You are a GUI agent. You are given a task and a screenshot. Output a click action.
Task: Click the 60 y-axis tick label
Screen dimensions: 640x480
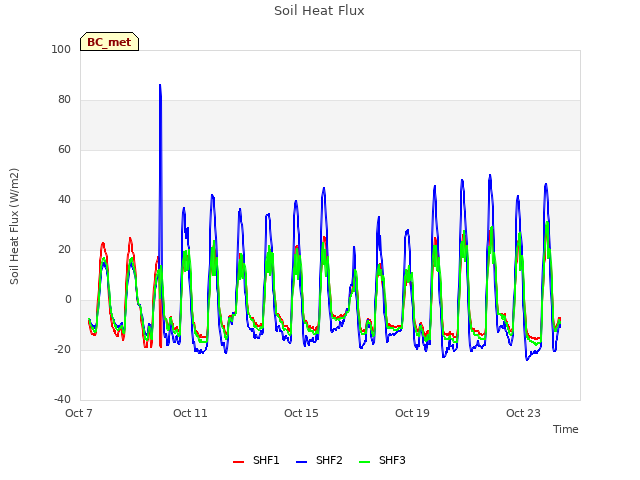coord(64,149)
